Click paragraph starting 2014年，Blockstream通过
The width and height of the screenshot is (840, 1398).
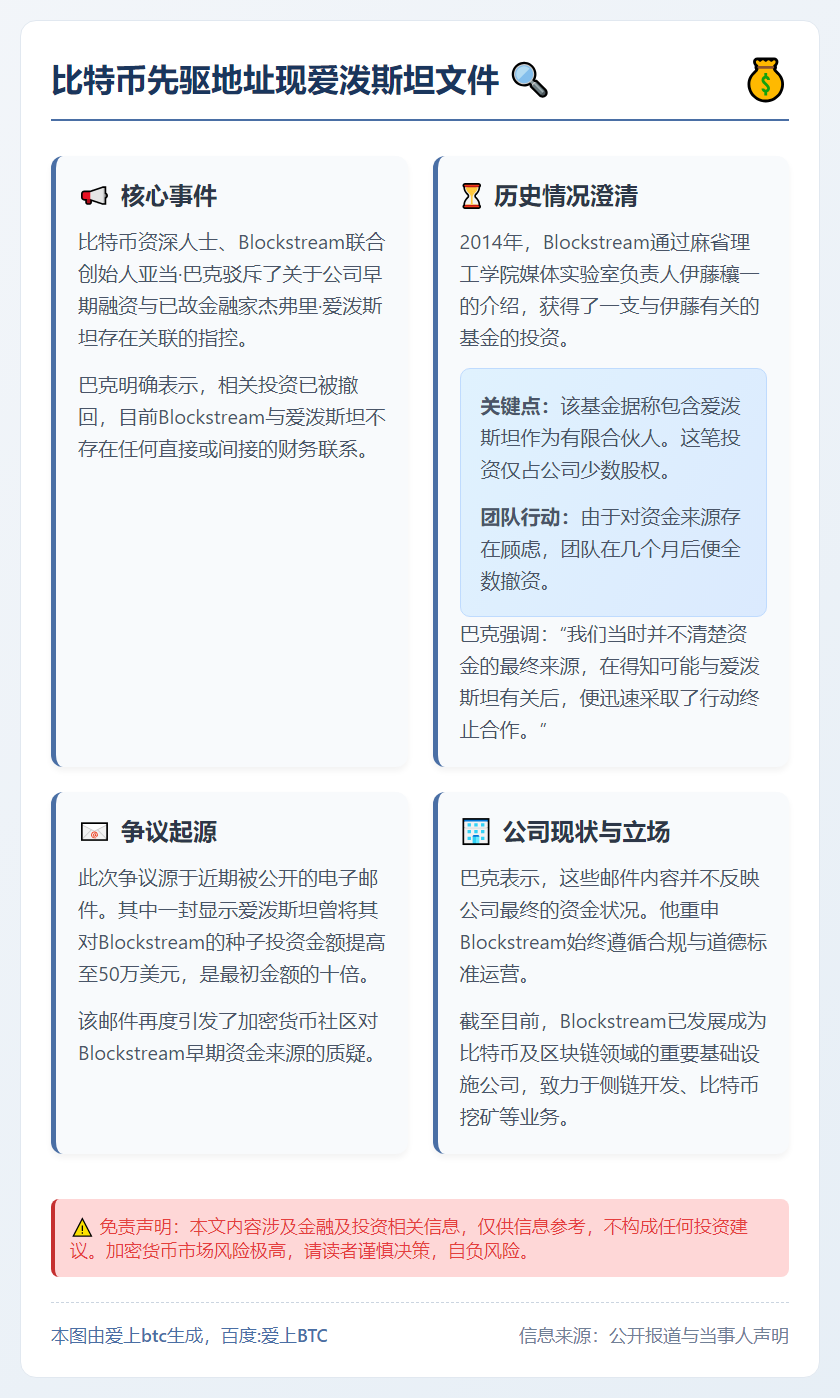(613, 291)
